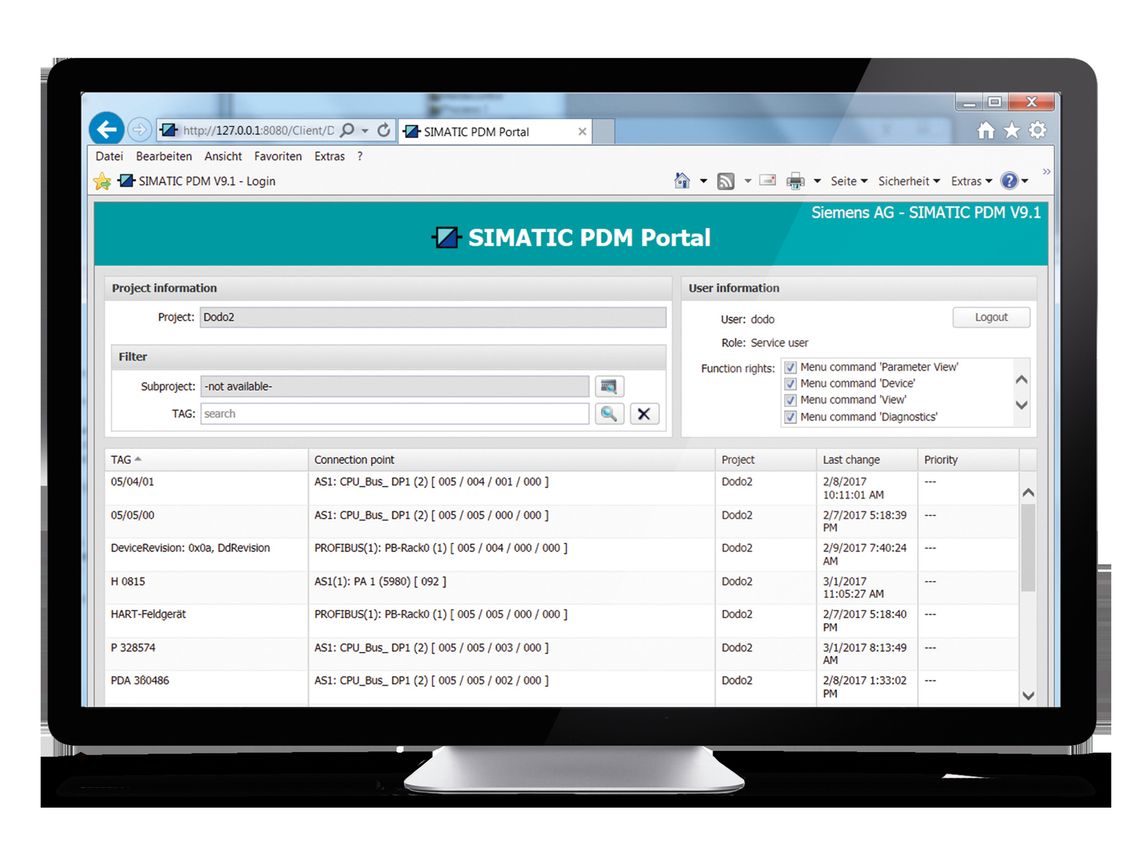The height and width of the screenshot is (844, 1125).
Task: Select the row with TAG 05/05/00
Action: (x=561, y=521)
